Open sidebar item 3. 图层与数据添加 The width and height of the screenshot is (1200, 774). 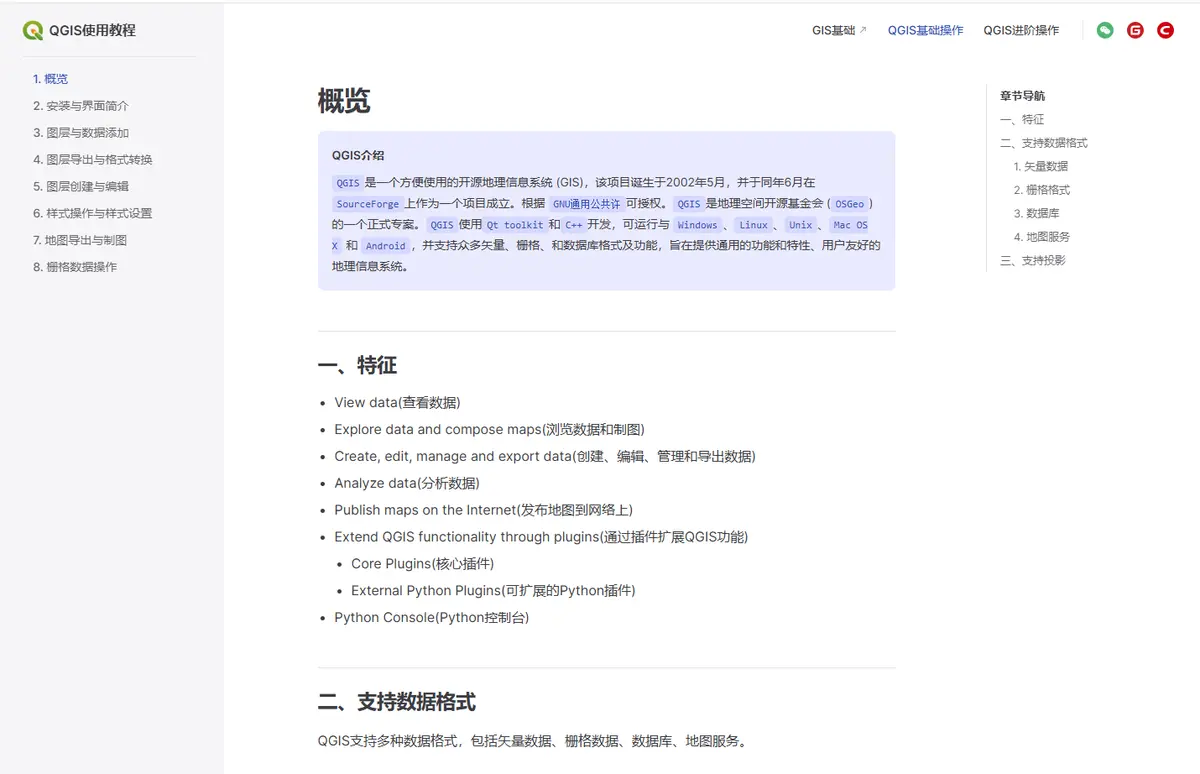tap(80, 133)
